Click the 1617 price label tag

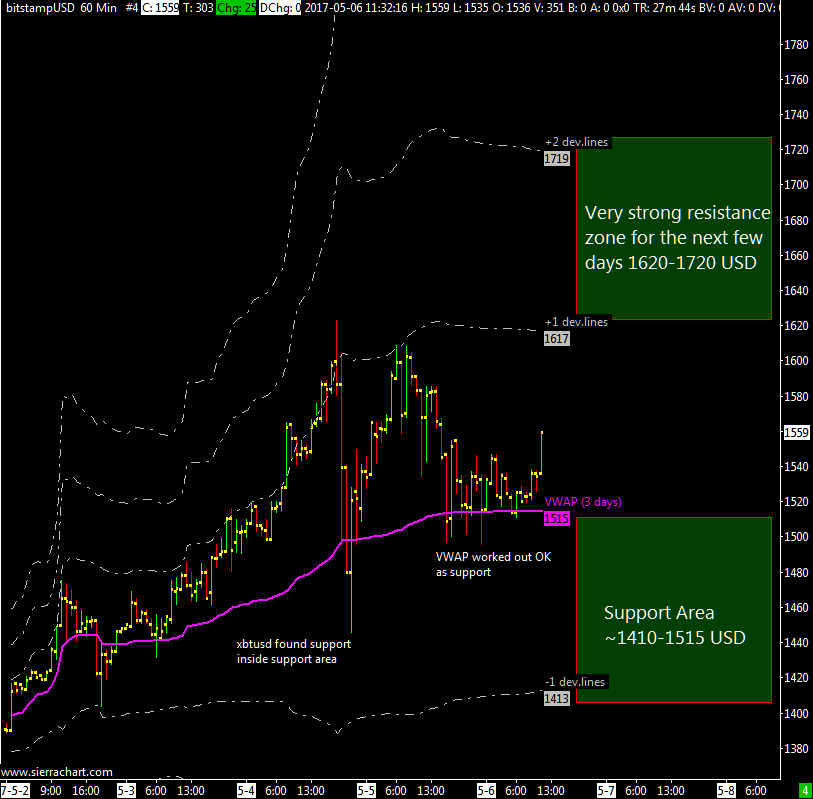[x=557, y=339]
